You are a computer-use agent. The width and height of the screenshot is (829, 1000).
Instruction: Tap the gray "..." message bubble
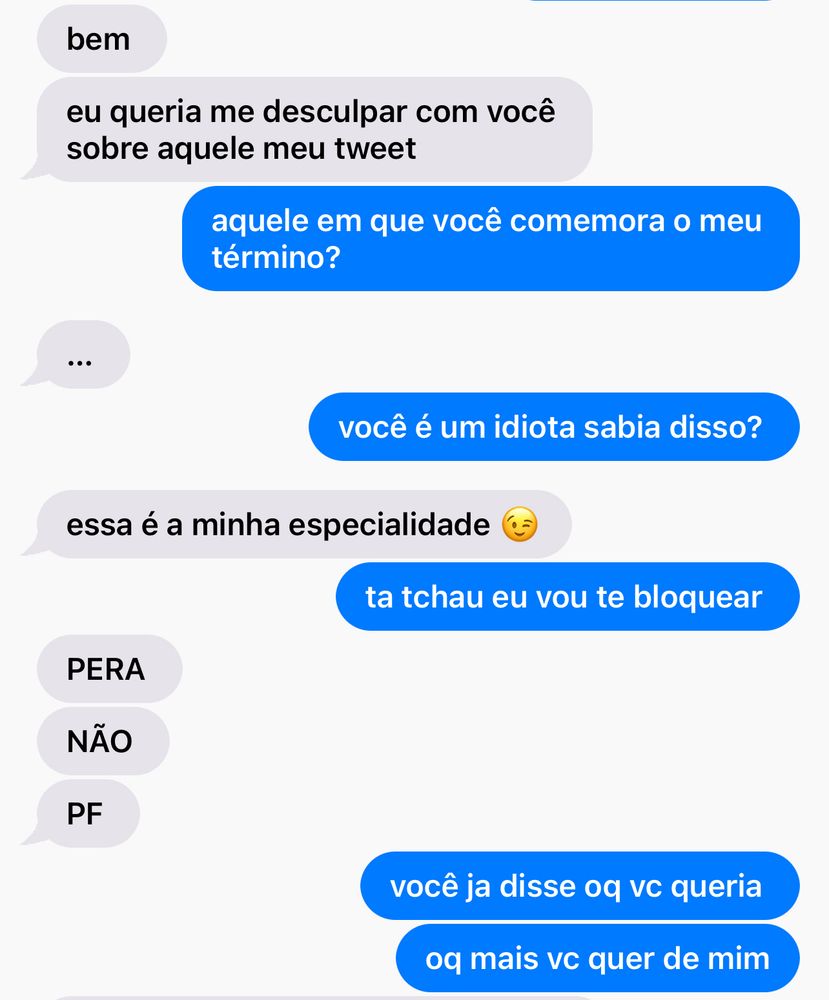pyautogui.click(x=77, y=355)
